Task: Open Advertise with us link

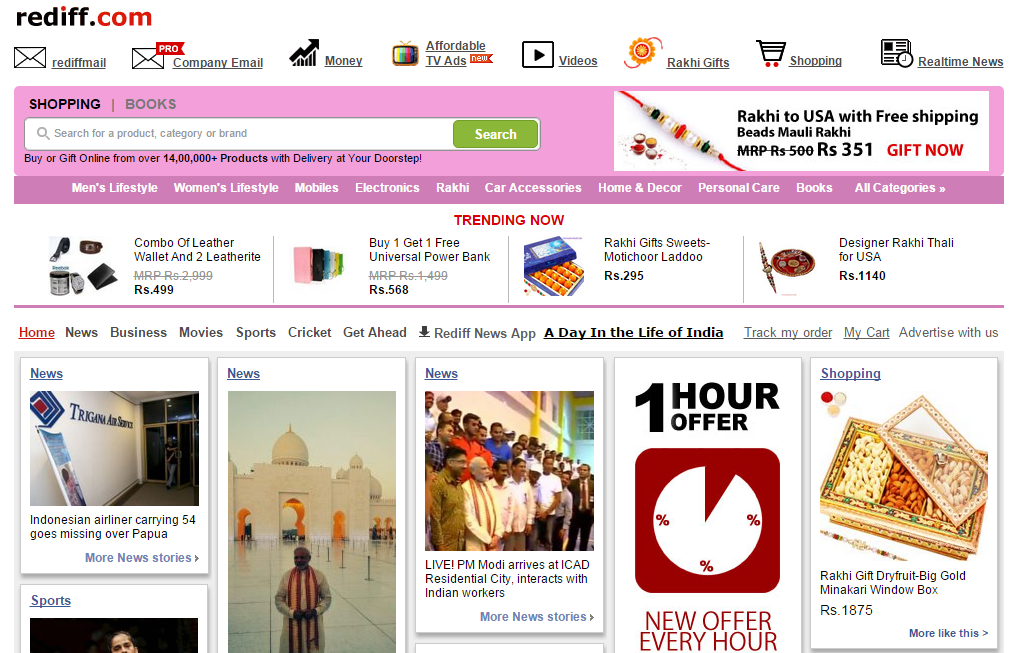Action: coord(949,332)
